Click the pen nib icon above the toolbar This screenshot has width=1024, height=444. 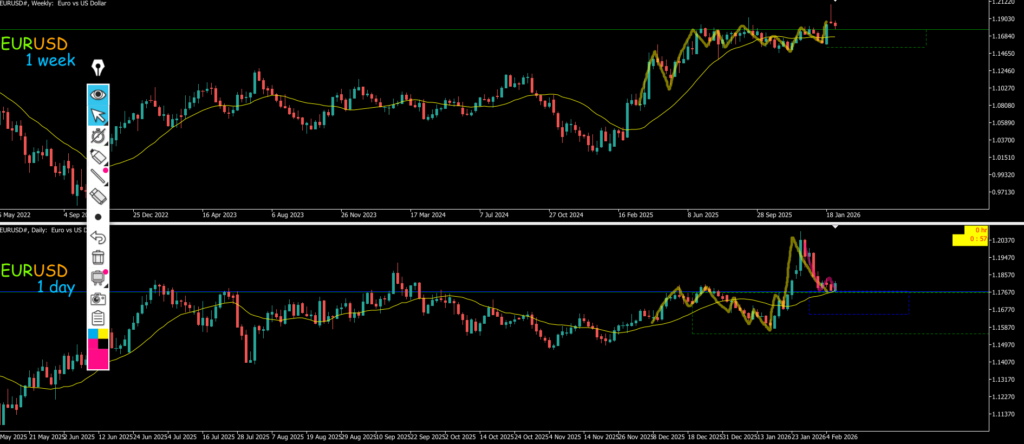pyautogui.click(x=98, y=69)
